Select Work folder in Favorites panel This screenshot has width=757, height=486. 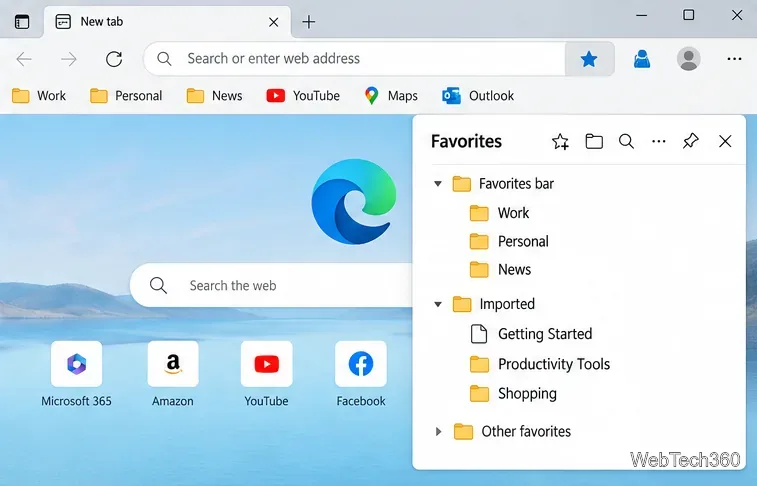point(499,213)
